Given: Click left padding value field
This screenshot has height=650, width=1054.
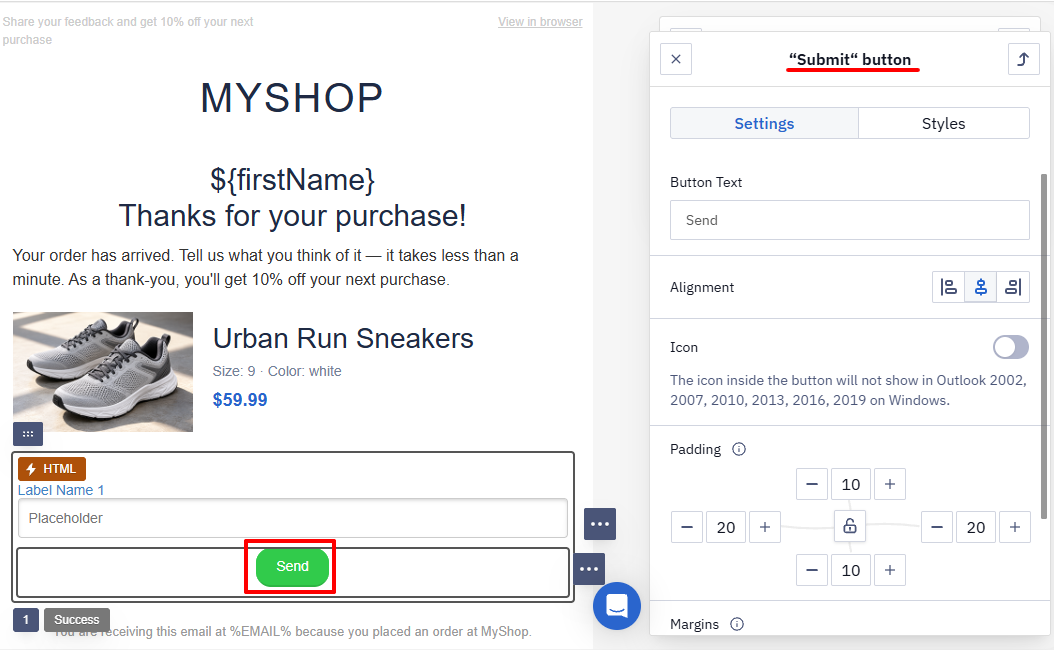Looking at the screenshot, I should 726,527.
